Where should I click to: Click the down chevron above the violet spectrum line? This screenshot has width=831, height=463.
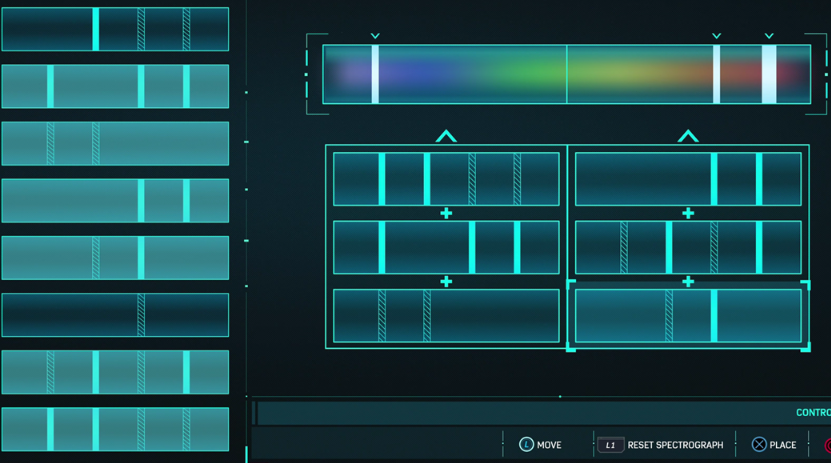[x=375, y=36]
